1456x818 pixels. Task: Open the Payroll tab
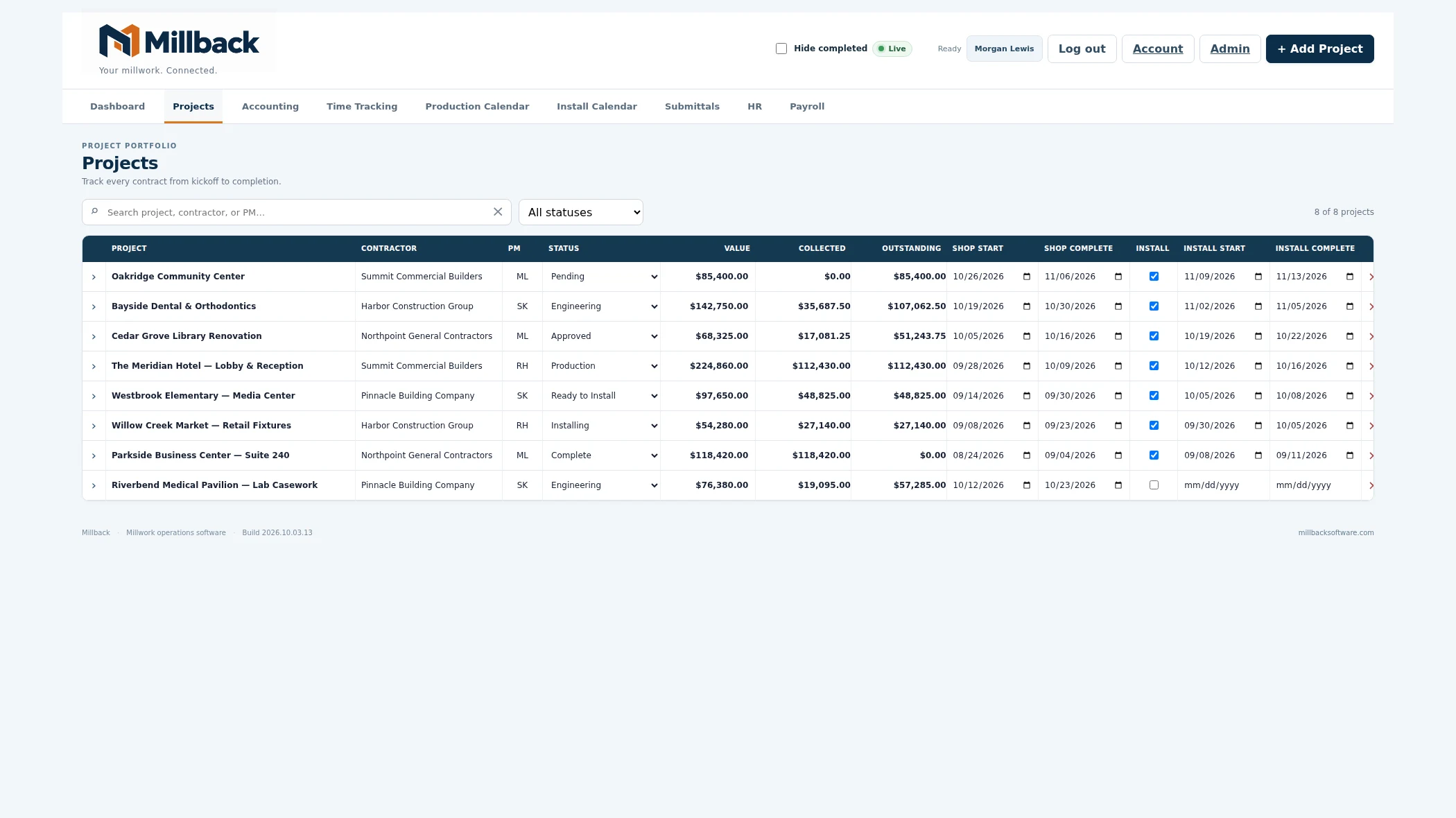(x=807, y=106)
